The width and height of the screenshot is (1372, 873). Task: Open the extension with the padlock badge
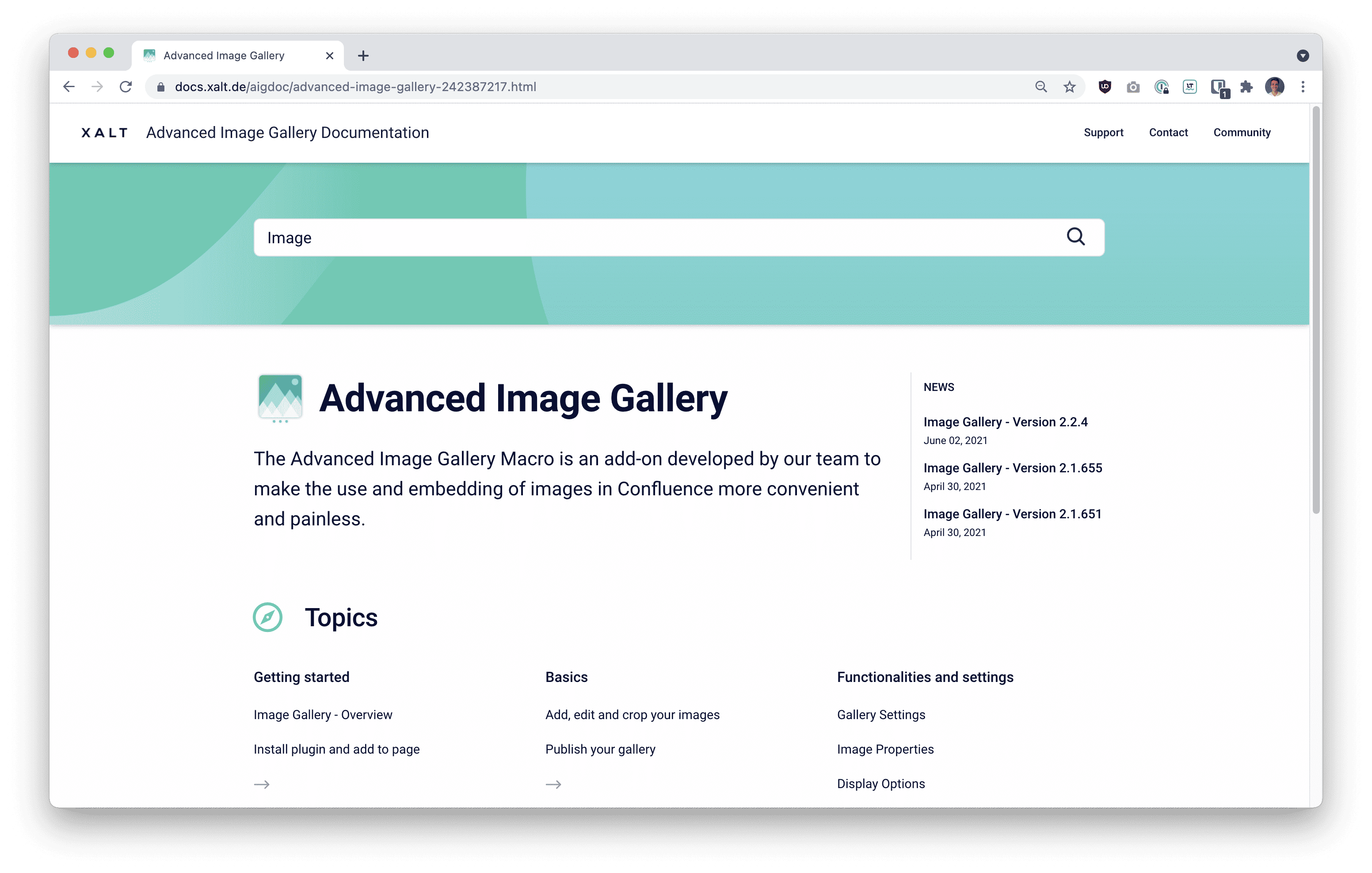tap(1162, 87)
